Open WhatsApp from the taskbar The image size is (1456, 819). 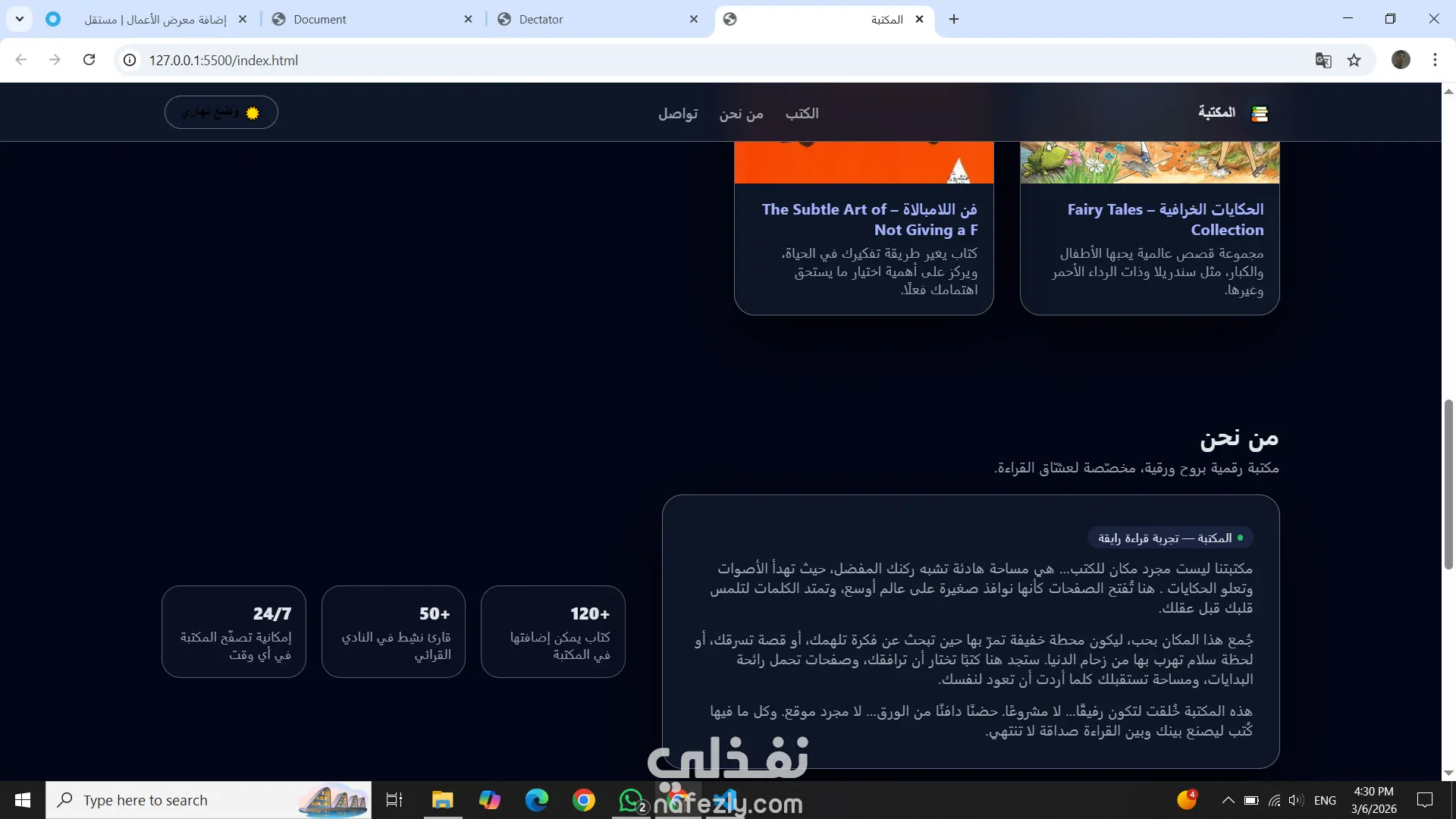click(x=631, y=800)
